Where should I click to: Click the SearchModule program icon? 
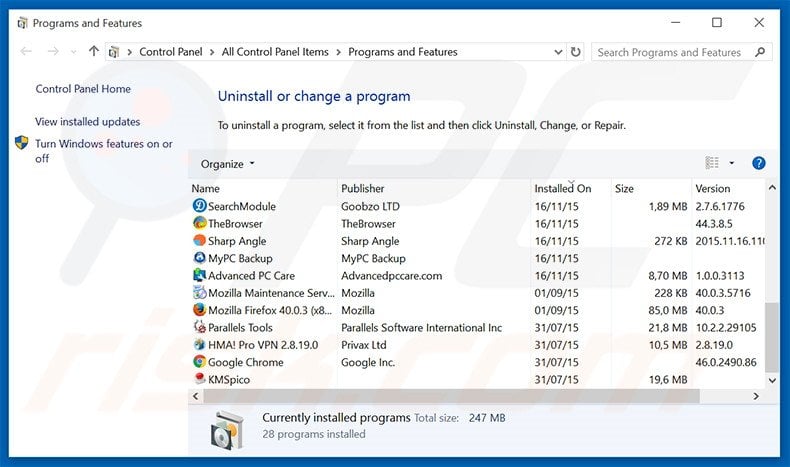[200, 206]
